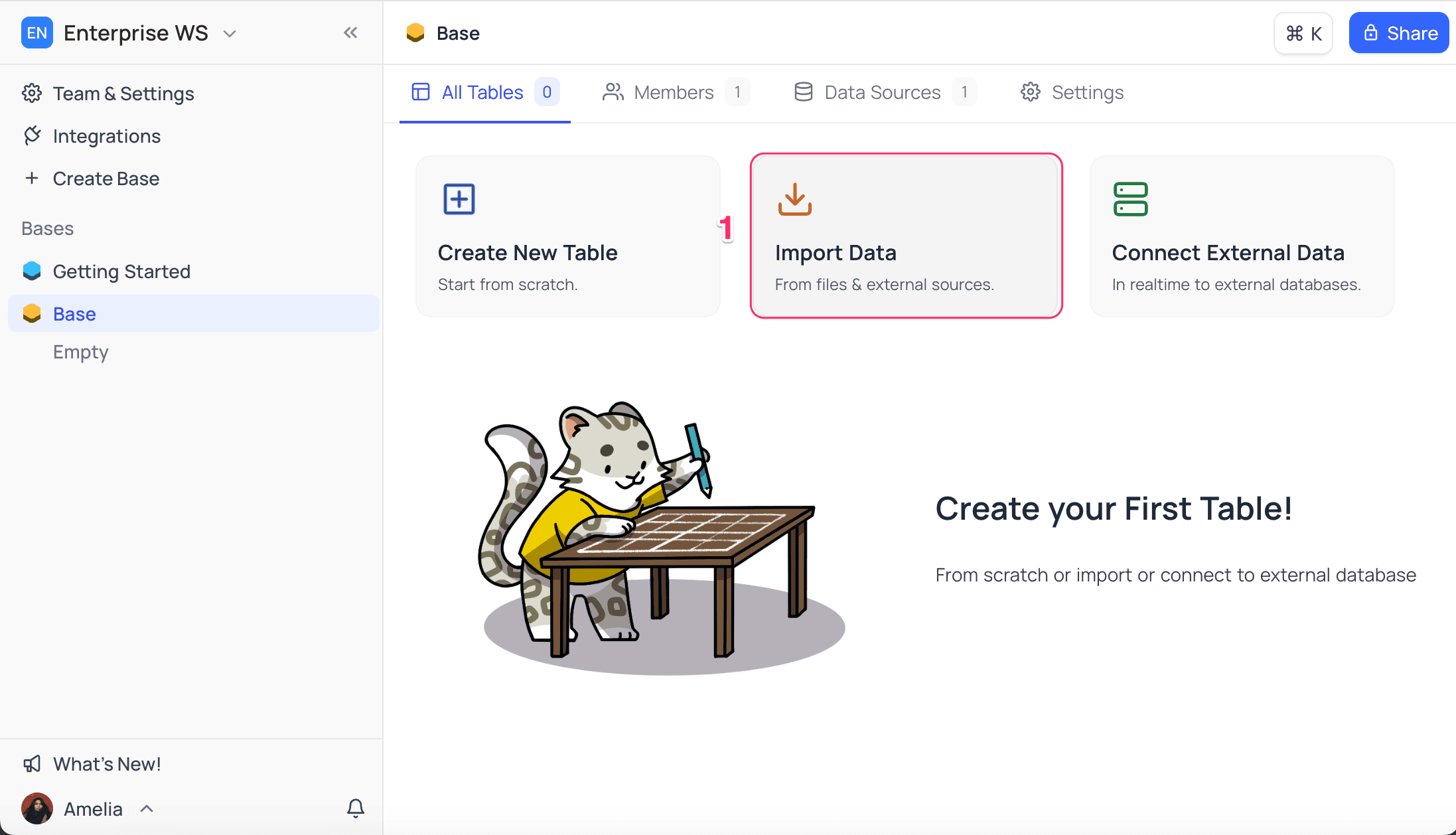Click the Create New Table plus icon

point(459,199)
